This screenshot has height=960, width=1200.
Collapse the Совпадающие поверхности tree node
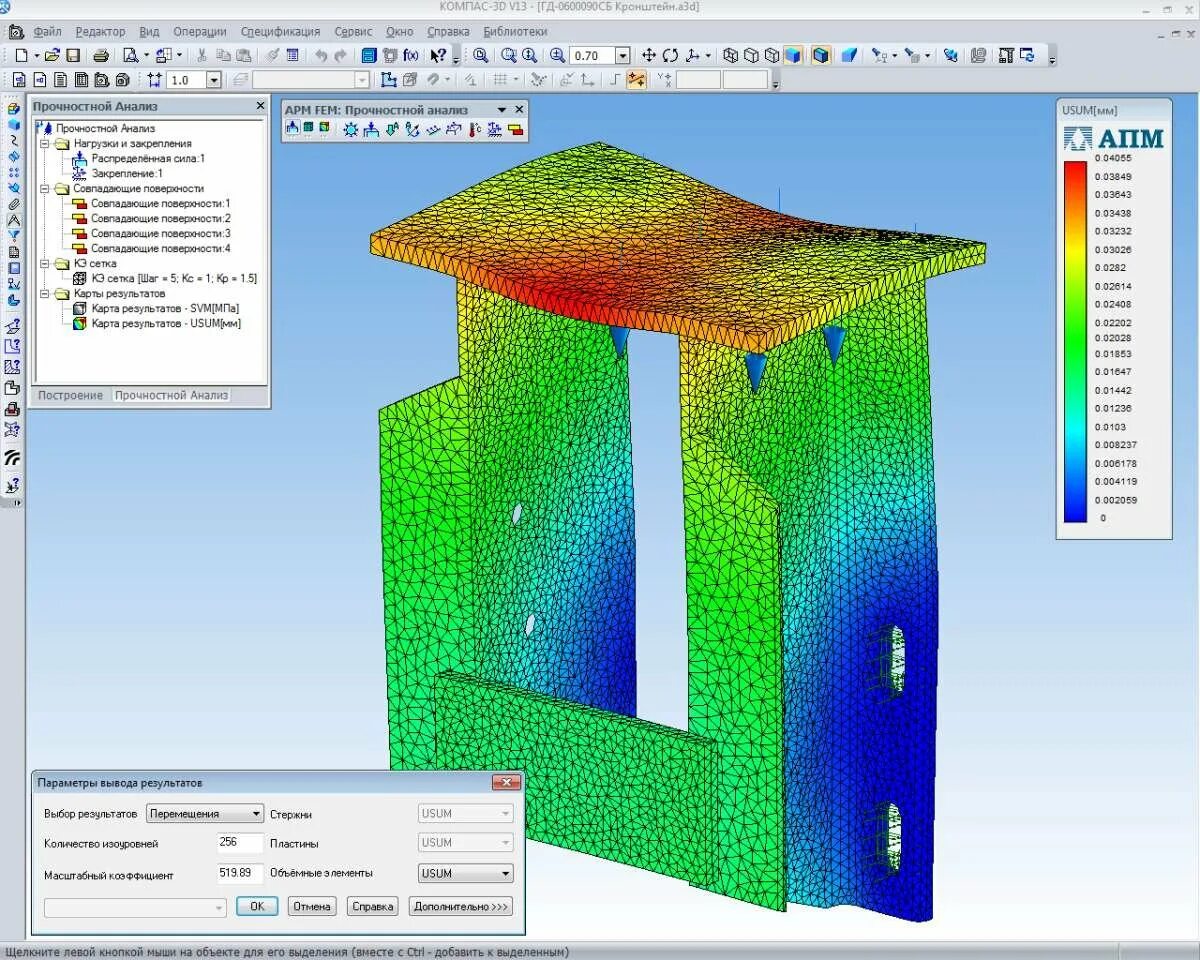click(44, 188)
